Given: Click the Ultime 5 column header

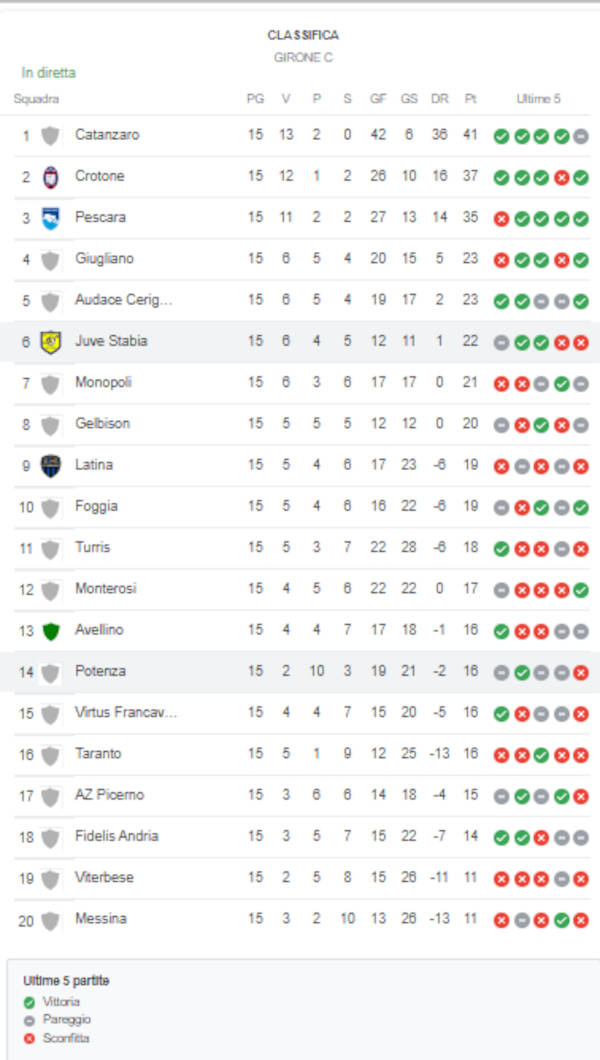Looking at the screenshot, I should pos(538,99).
